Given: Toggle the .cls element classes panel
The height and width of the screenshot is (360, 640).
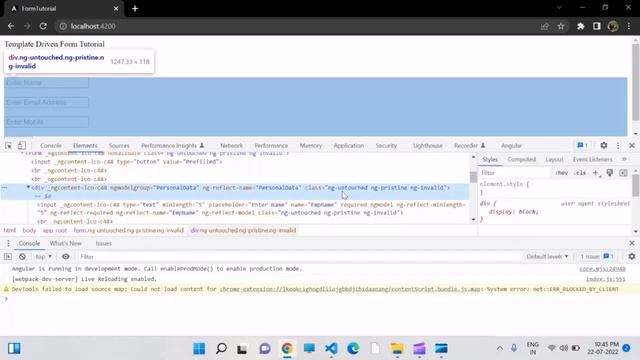Looking at the screenshot, I should (x=580, y=173).
